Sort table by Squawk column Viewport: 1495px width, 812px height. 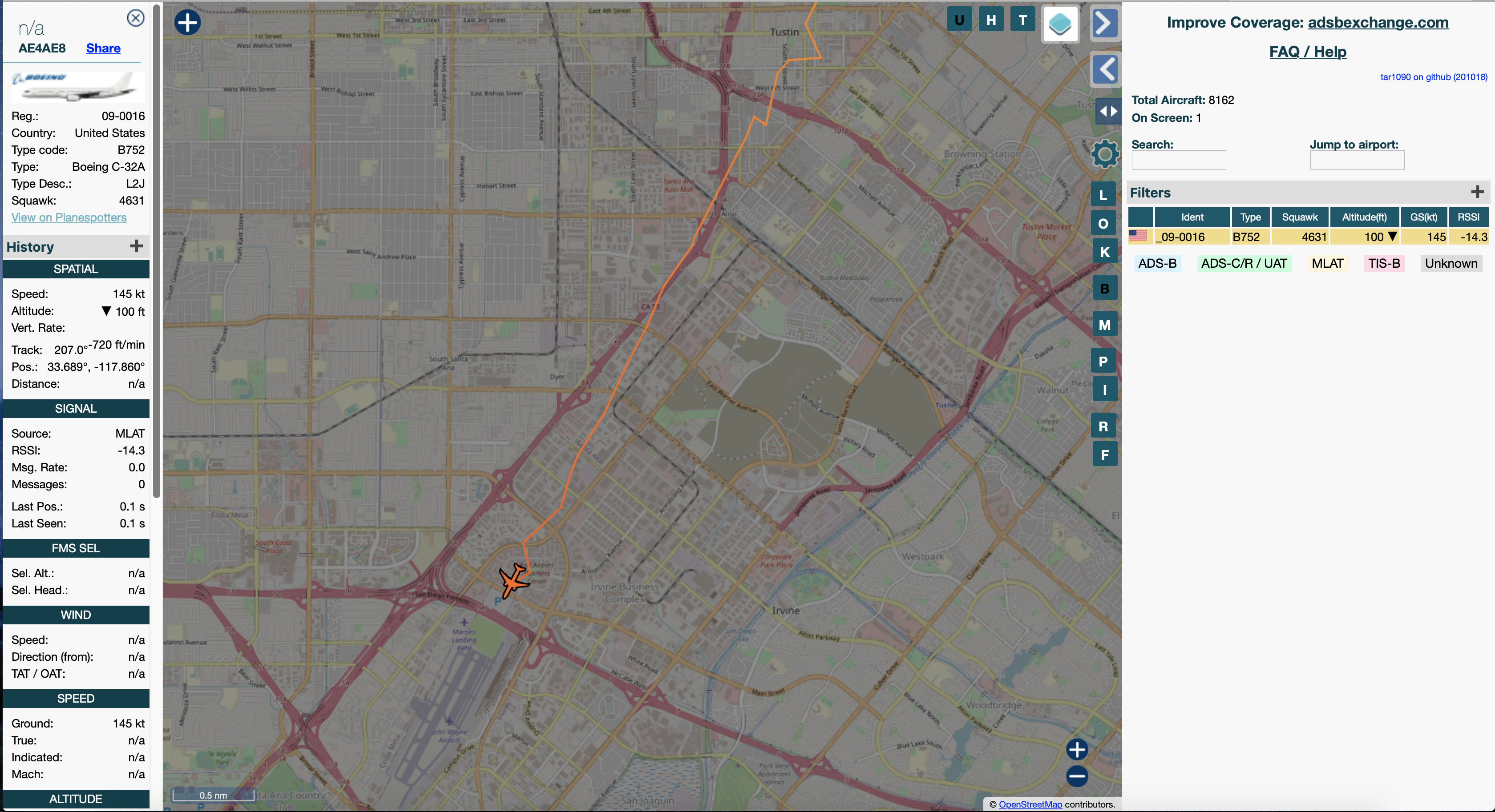click(x=1300, y=217)
